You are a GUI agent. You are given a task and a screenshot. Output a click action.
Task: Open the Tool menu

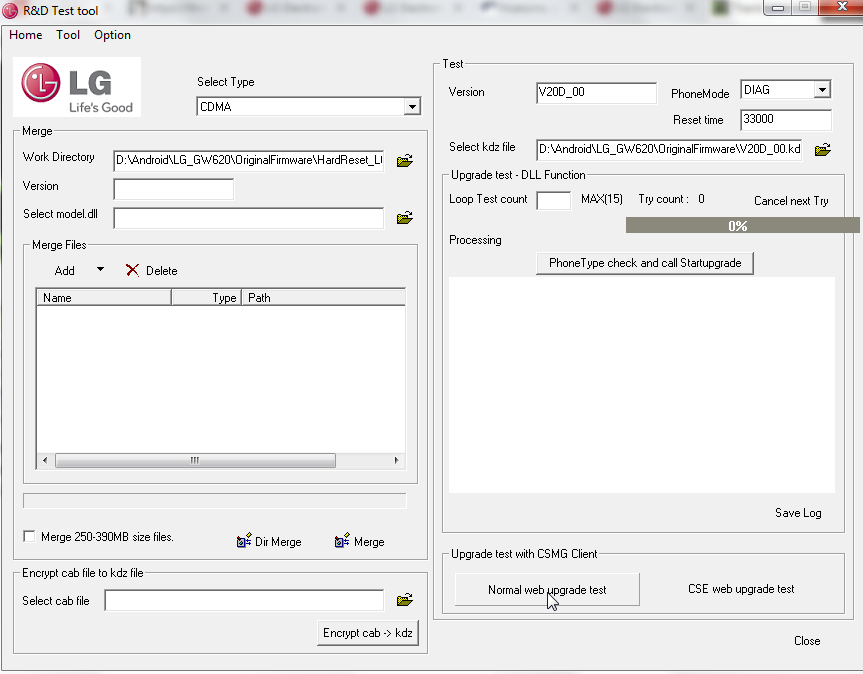(x=68, y=35)
